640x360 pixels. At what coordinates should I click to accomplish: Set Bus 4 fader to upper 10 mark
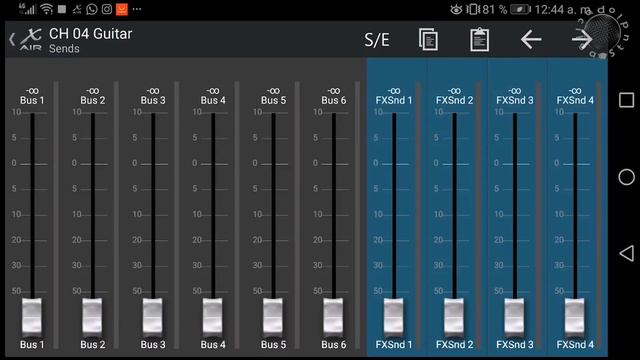[x=213, y=113]
